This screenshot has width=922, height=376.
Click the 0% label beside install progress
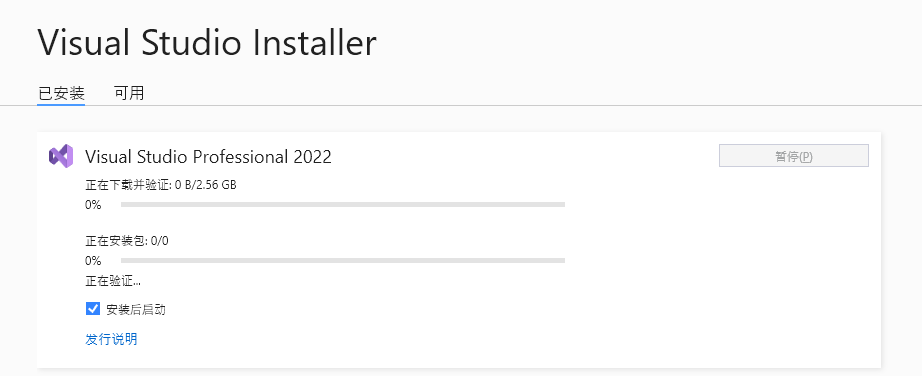[x=93, y=261]
